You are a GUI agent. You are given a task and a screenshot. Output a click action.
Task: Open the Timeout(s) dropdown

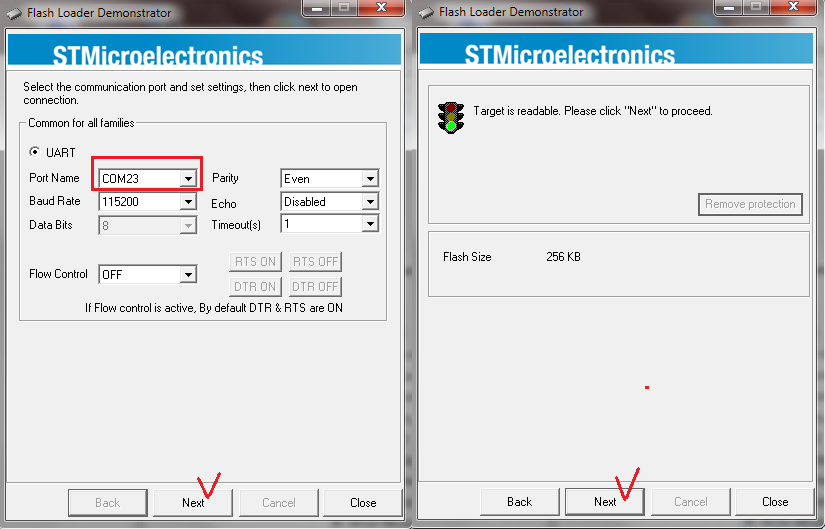click(x=370, y=225)
